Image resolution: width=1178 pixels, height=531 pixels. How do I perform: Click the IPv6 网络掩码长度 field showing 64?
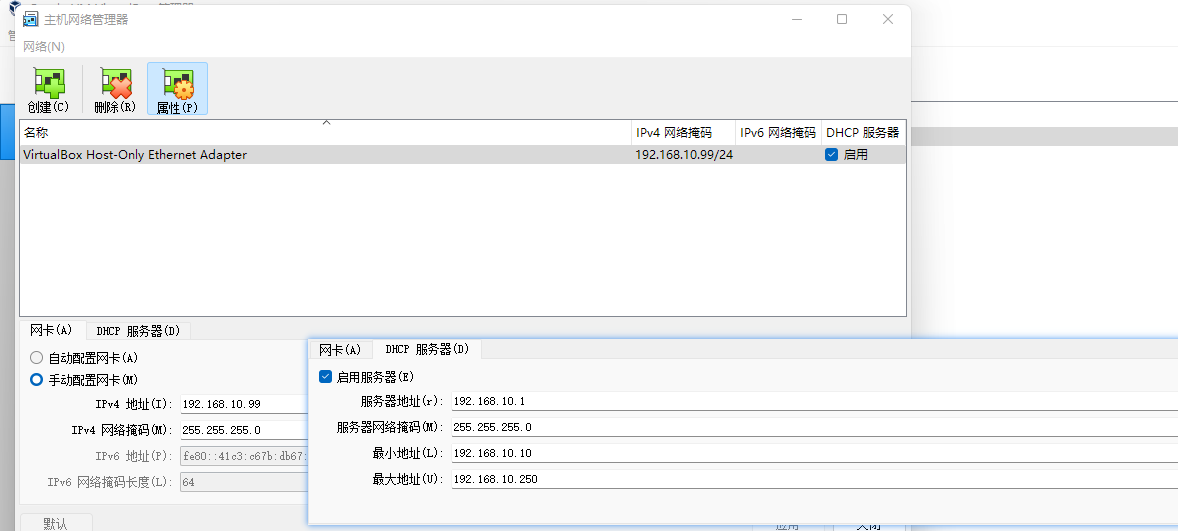pyautogui.click(x=244, y=481)
